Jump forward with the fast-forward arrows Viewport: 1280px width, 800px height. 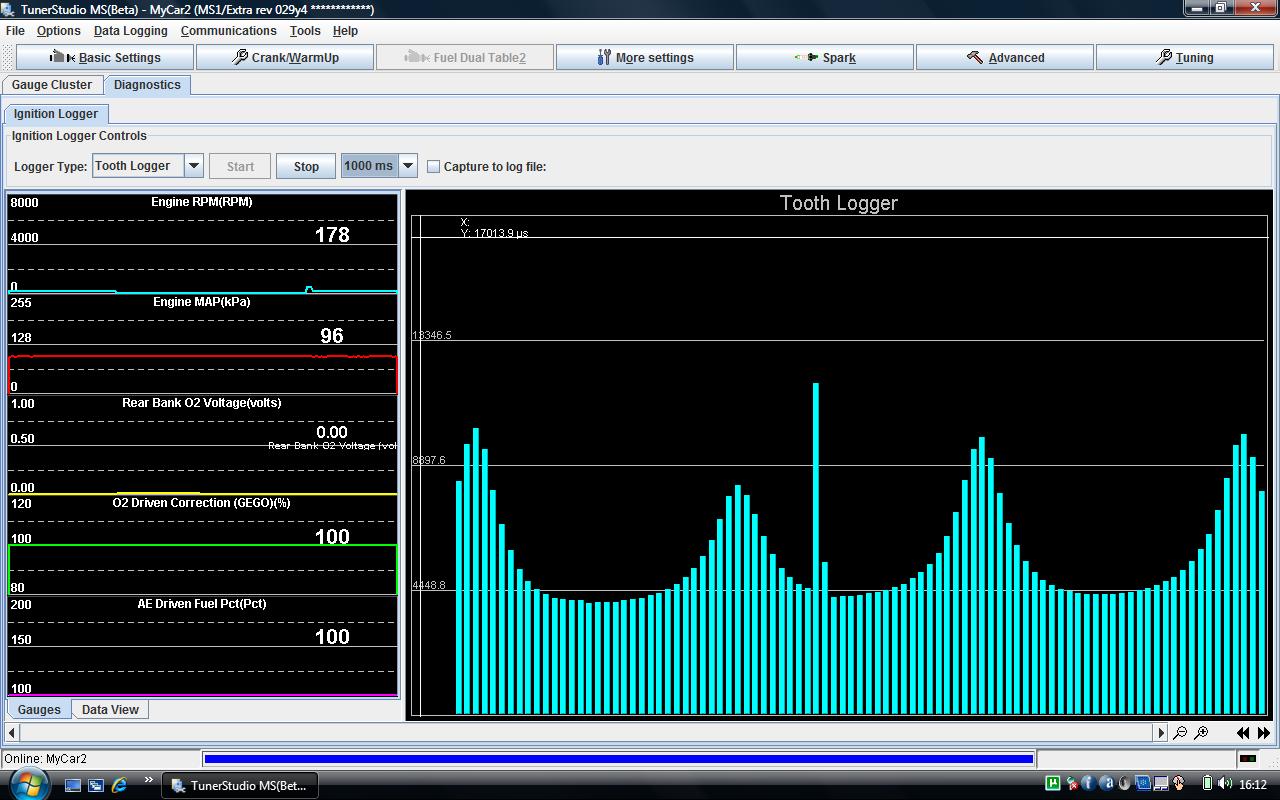pos(1264,733)
